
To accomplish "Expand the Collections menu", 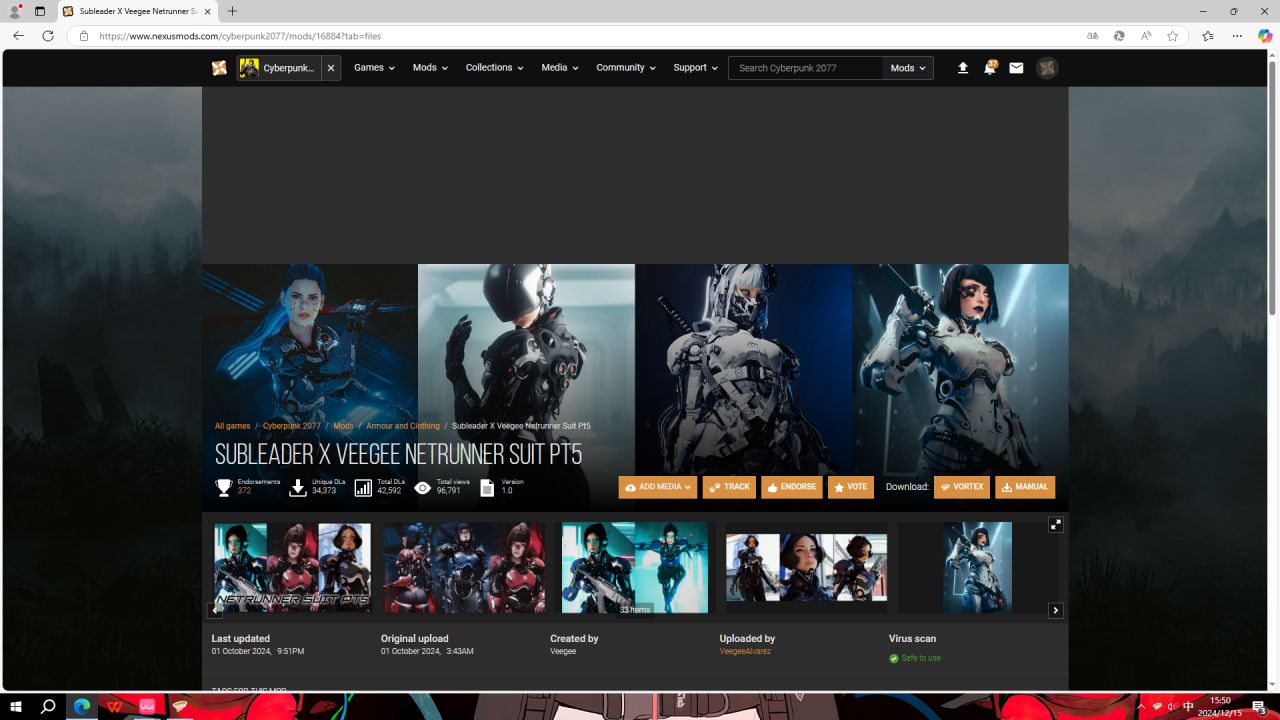I will point(494,68).
